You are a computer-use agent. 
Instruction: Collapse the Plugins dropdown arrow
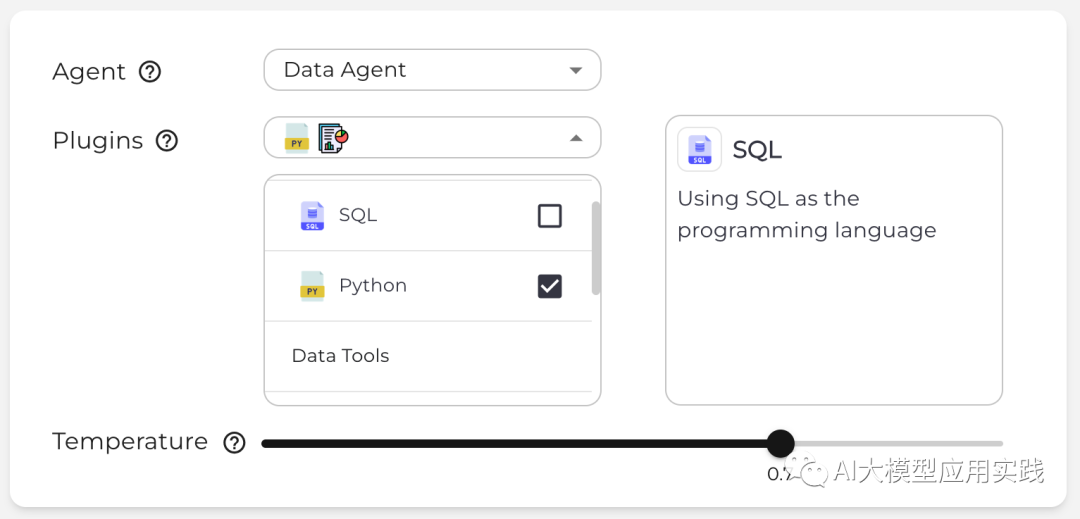576,138
